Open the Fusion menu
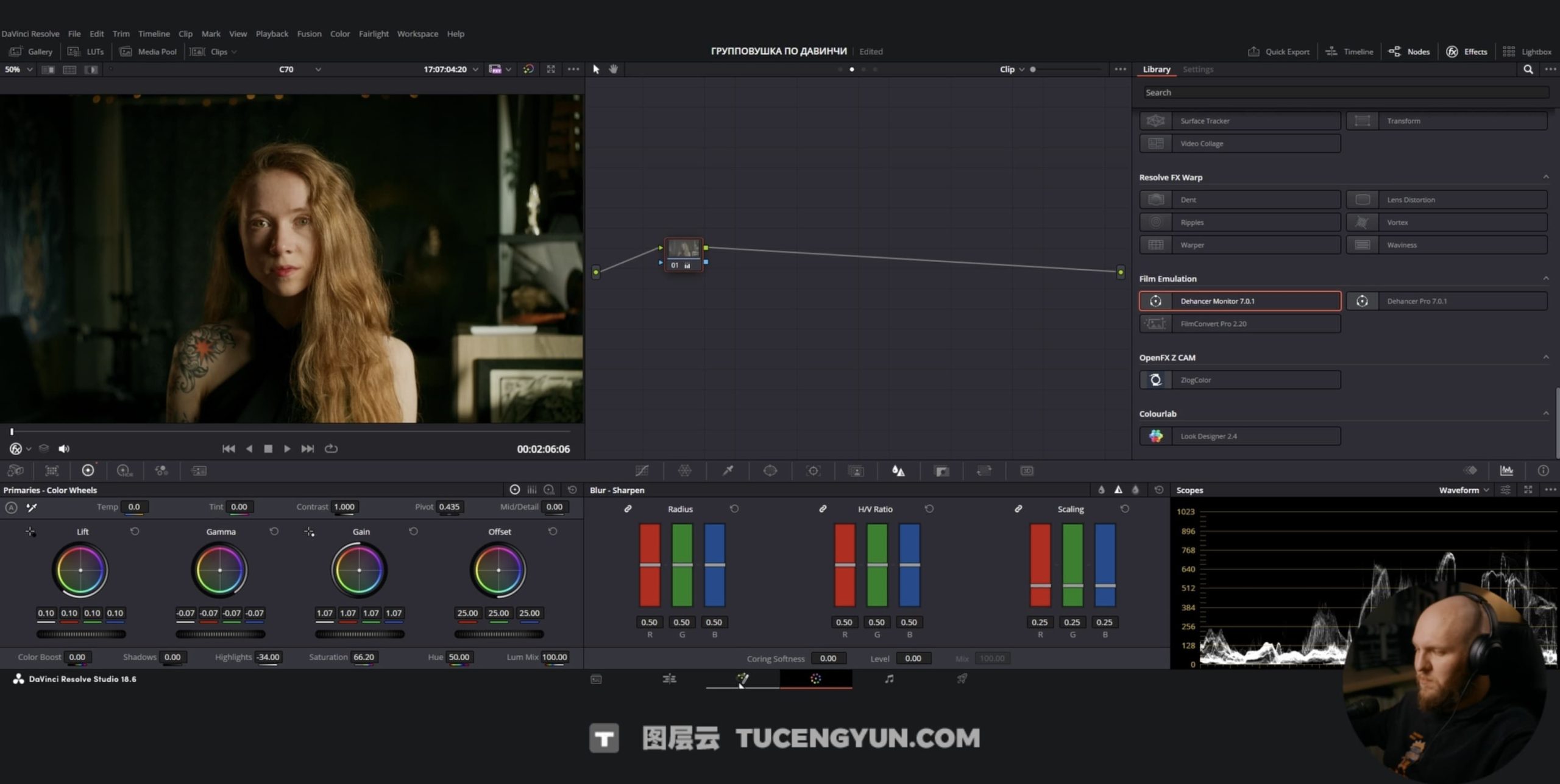This screenshot has width=1560, height=784. point(309,34)
